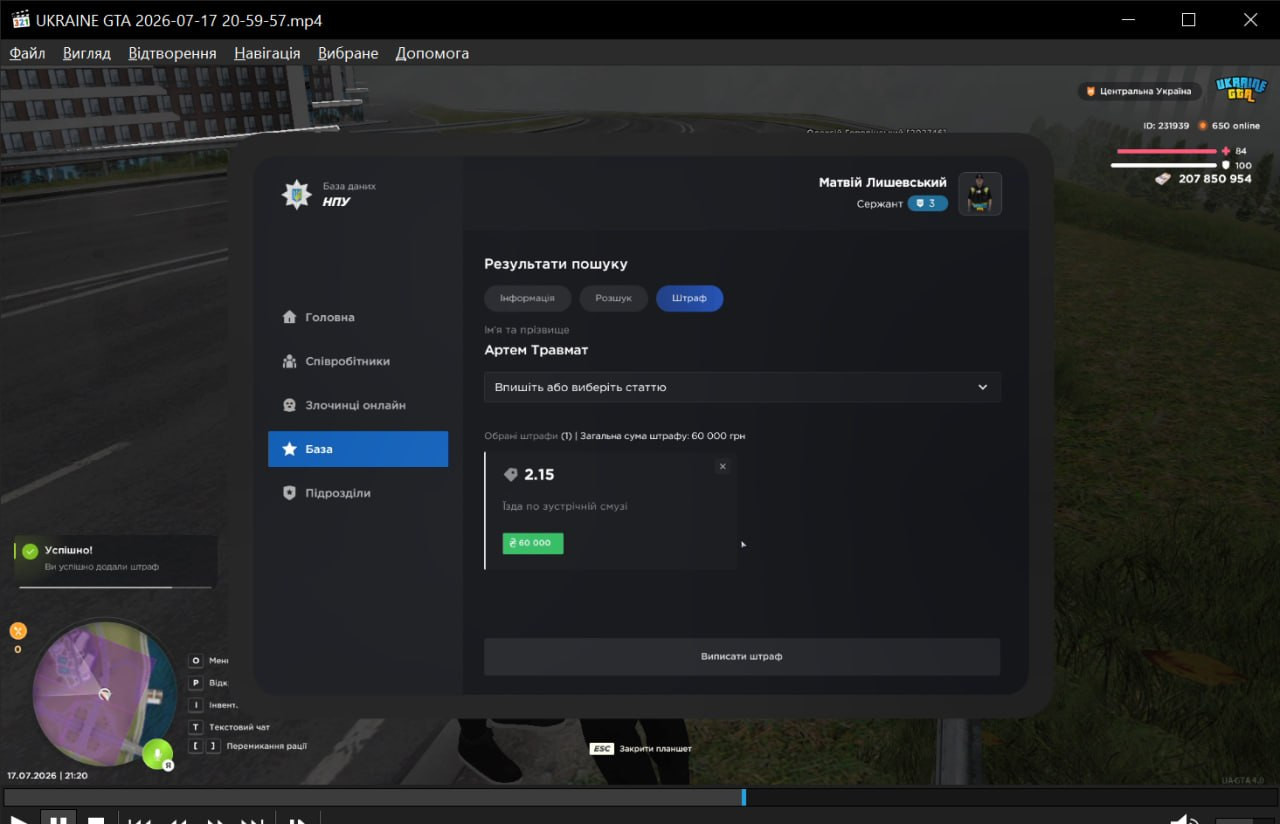
Task: Click the video seek bar track
Action: point(640,797)
